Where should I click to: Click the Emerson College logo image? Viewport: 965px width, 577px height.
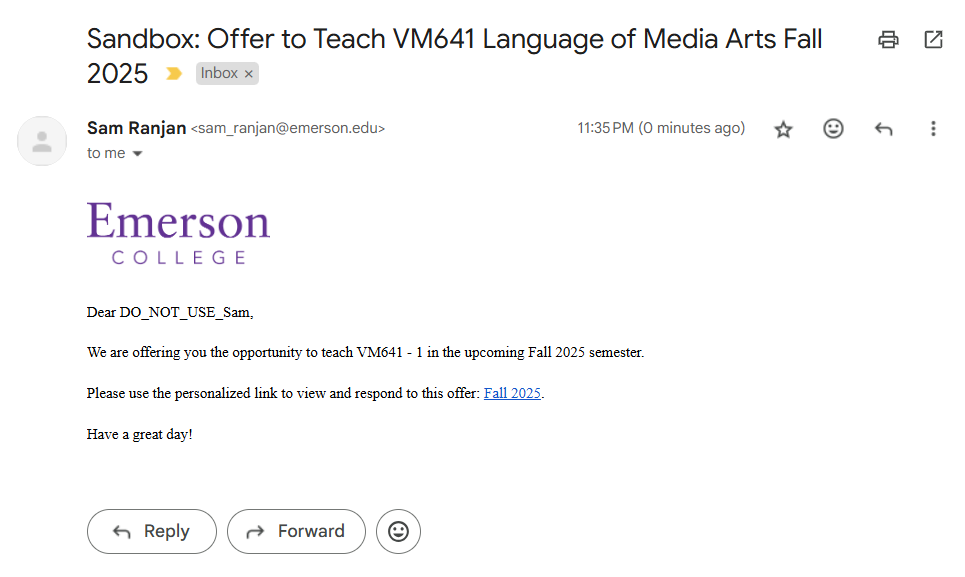click(x=178, y=233)
